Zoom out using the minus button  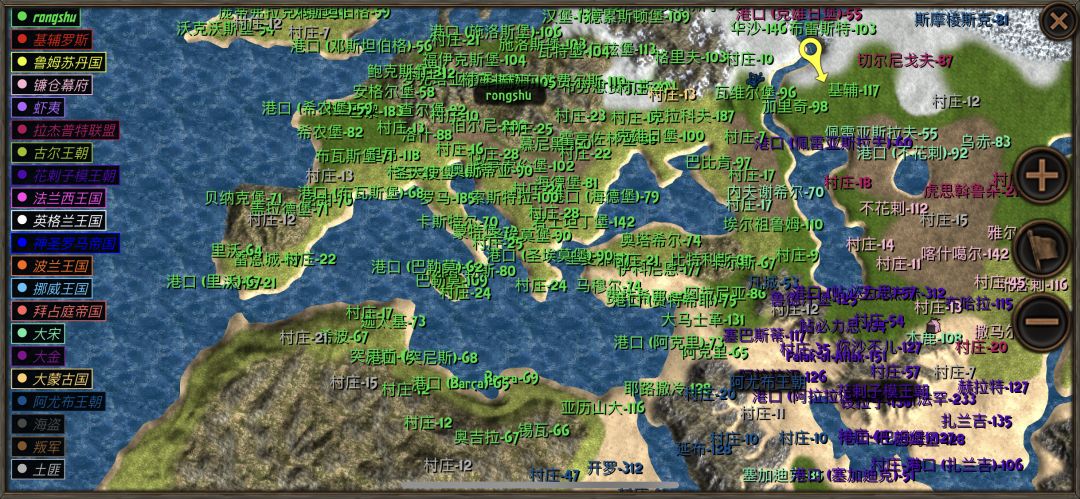(x=1042, y=322)
